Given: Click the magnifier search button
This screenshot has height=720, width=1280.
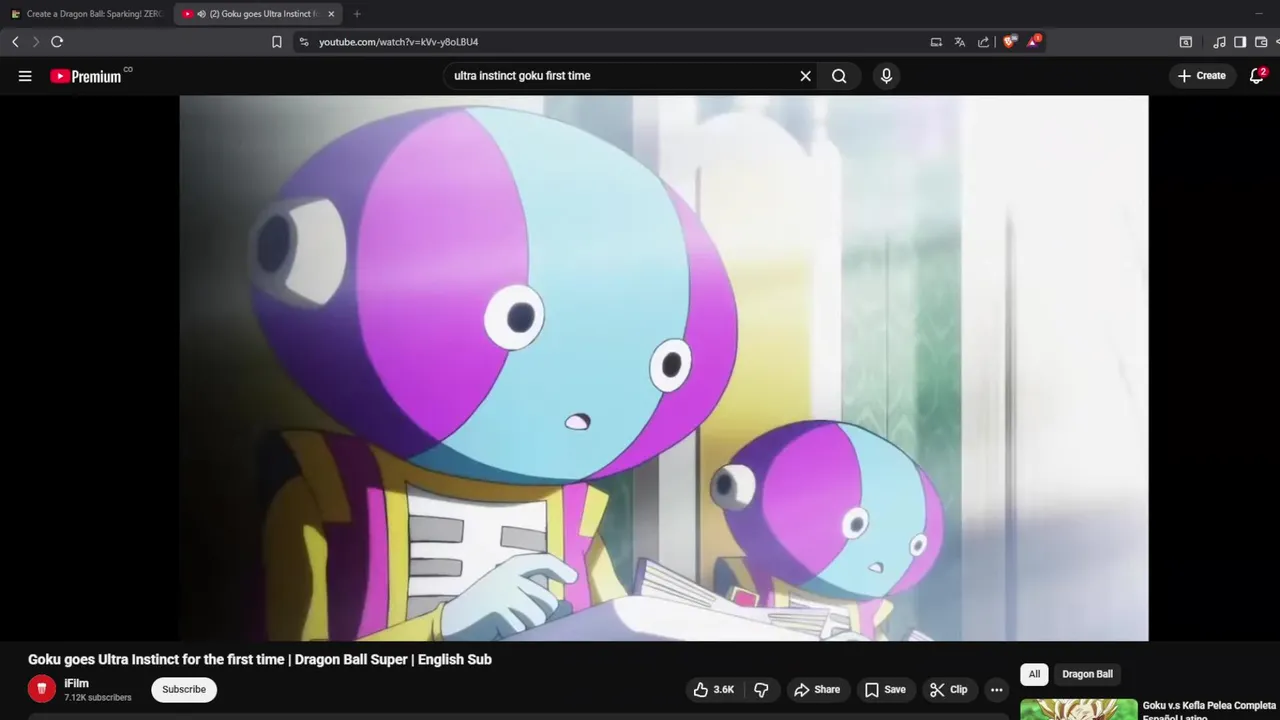Looking at the screenshot, I should 839,76.
